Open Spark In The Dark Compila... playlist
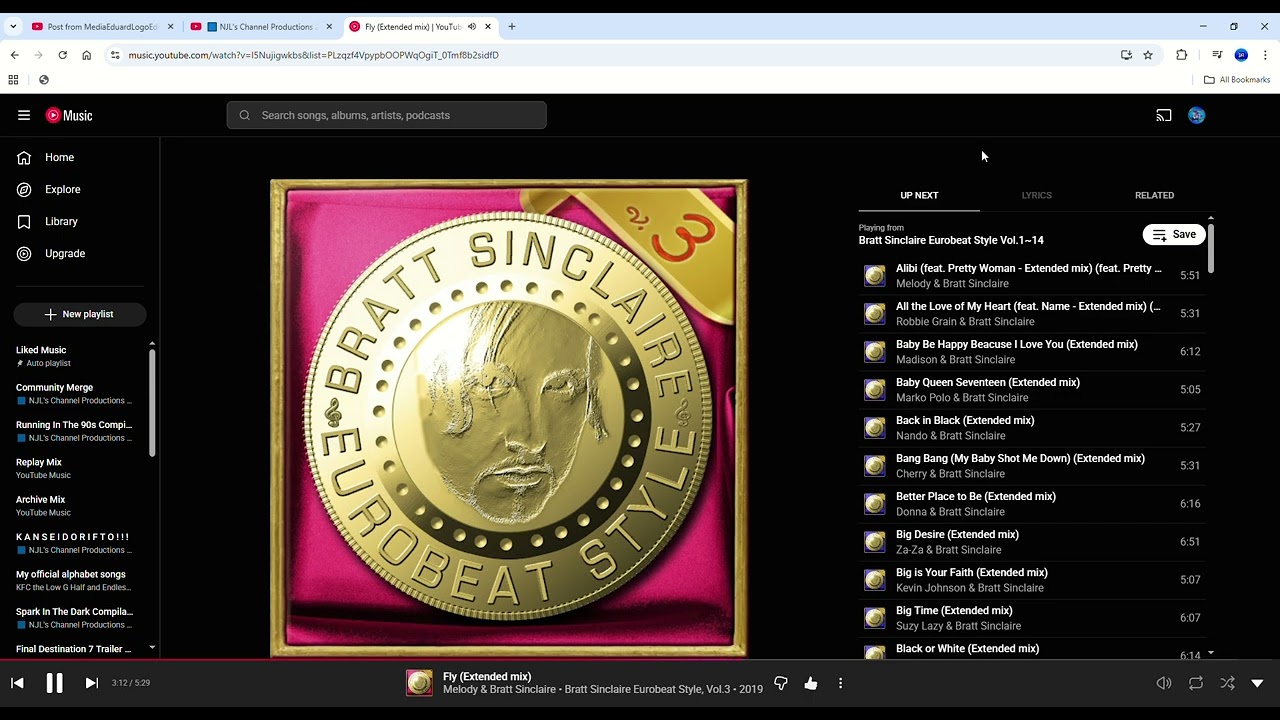Screen dimensions: 1280x720 (x=76, y=618)
